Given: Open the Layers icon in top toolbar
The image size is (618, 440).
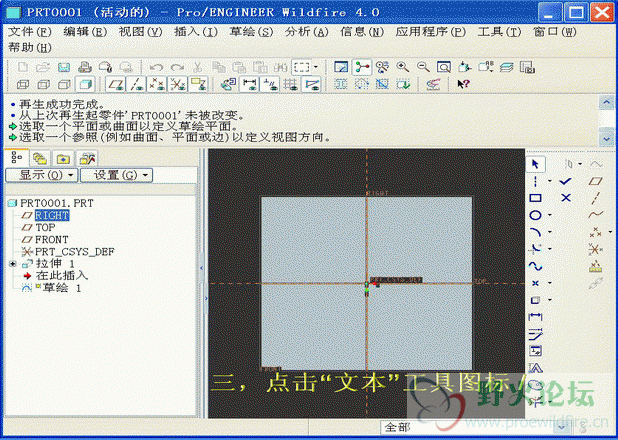Looking at the screenshot, I should click(x=506, y=67).
